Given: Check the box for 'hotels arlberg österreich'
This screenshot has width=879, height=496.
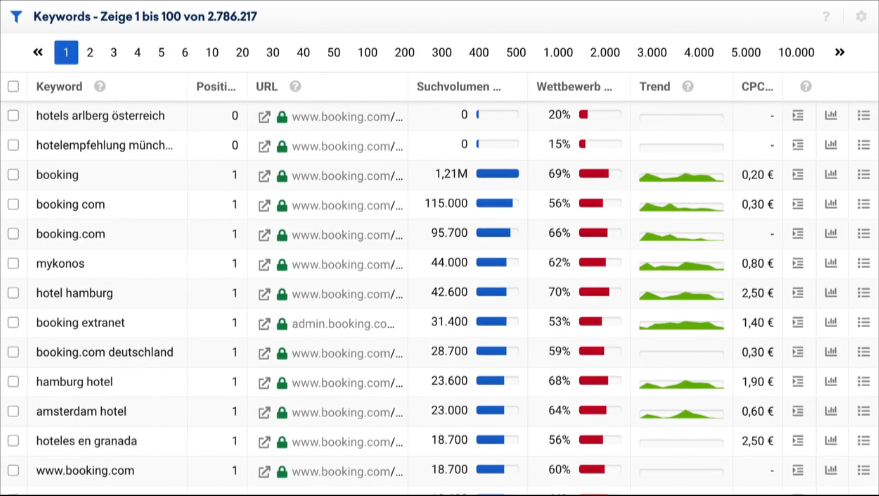Looking at the screenshot, I should tap(13, 115).
